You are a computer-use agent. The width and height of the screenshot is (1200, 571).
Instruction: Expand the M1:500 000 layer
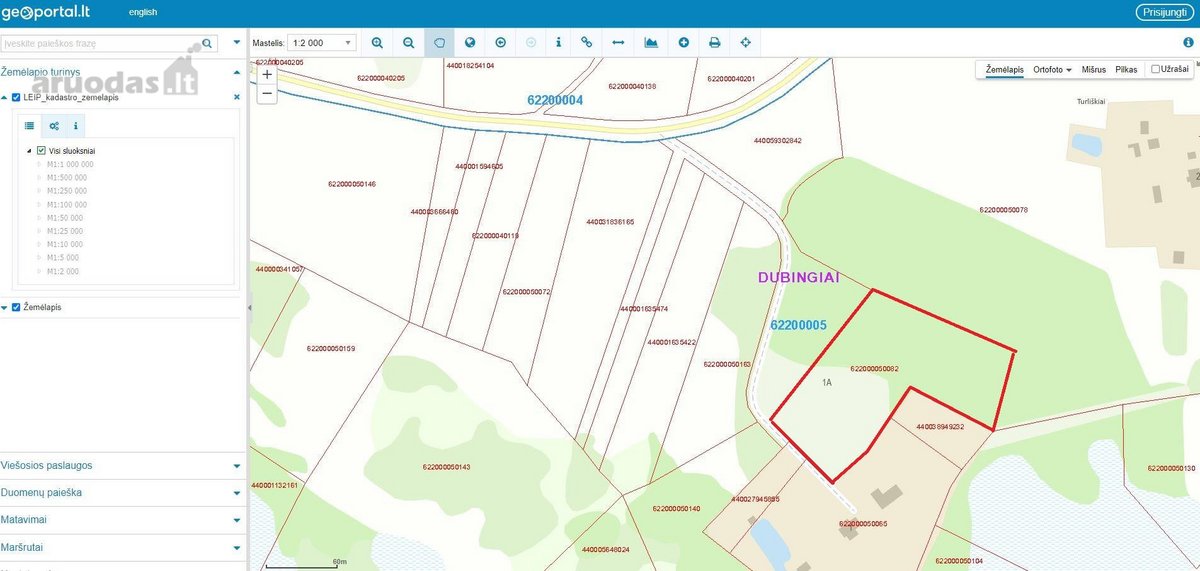[x=41, y=177]
